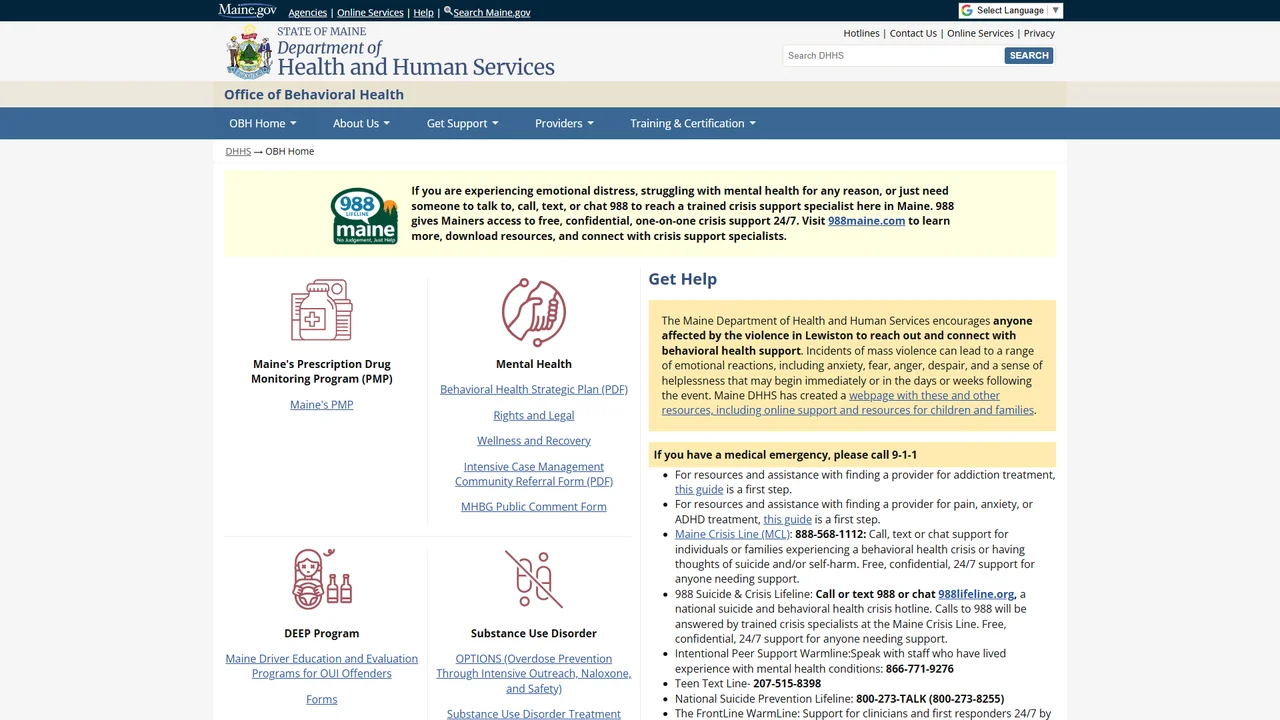Open MHBG Public Comment Form link
The height and width of the screenshot is (720, 1280).
tap(534, 507)
